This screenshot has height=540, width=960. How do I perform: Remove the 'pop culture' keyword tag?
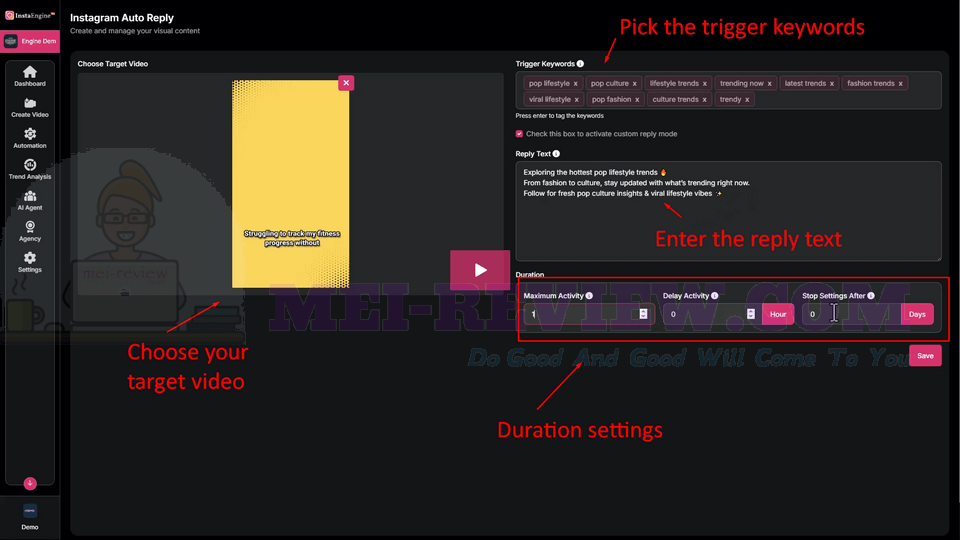pyautogui.click(x=634, y=84)
